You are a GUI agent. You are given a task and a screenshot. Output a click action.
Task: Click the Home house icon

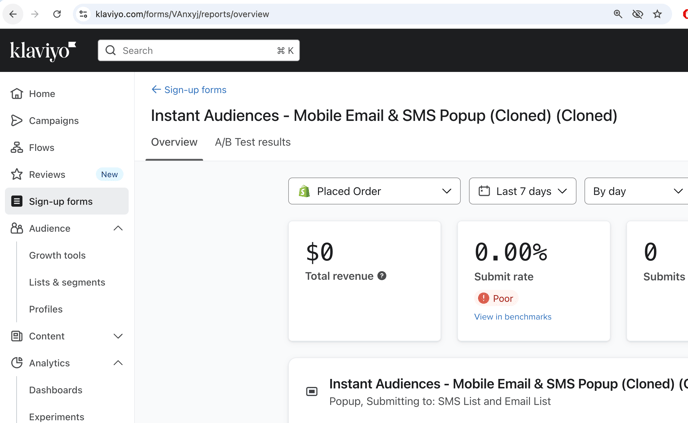point(17,93)
